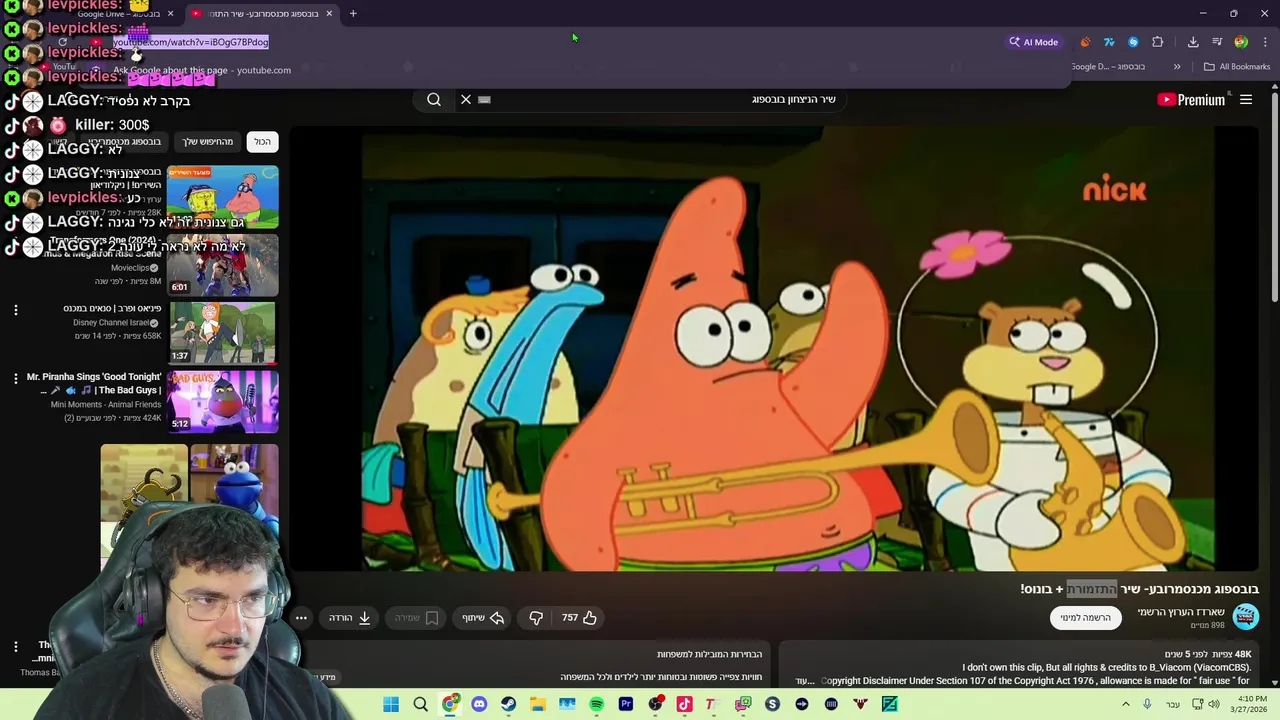Open Chrome's three-dot menu

1265,42
